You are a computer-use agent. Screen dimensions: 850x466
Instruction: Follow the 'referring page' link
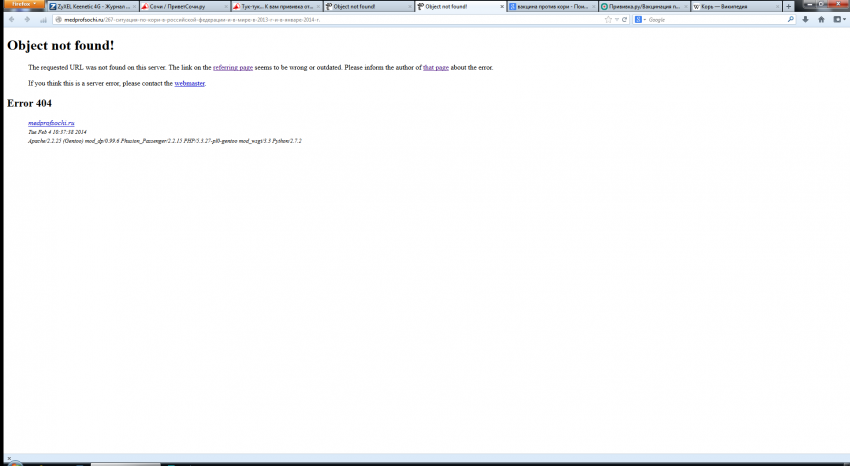click(232, 67)
